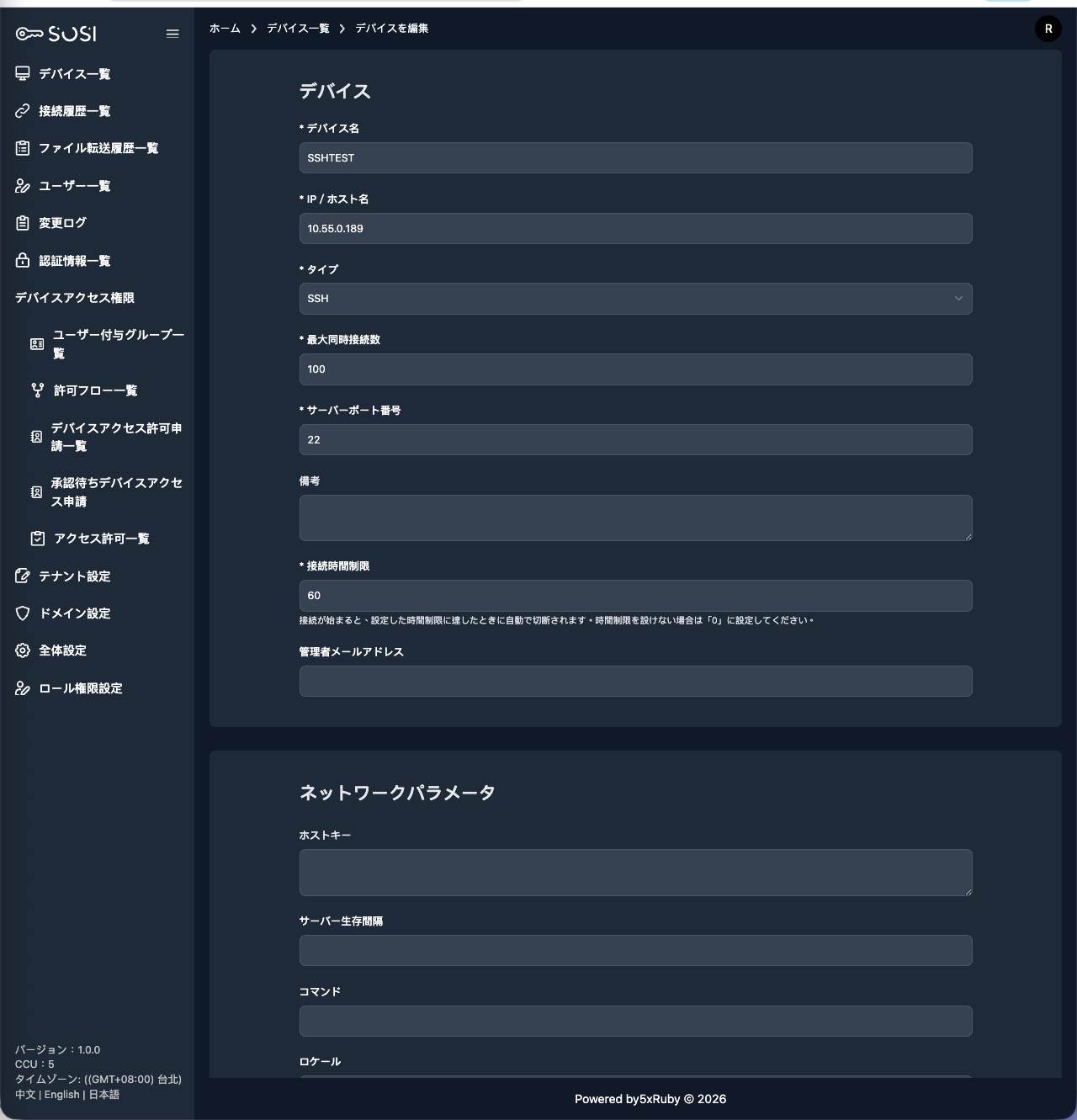Viewport: 1077px width, 1120px height.
Task: Click the 承認待ちデバイスアクセス申請 icon
Action: 36,492
